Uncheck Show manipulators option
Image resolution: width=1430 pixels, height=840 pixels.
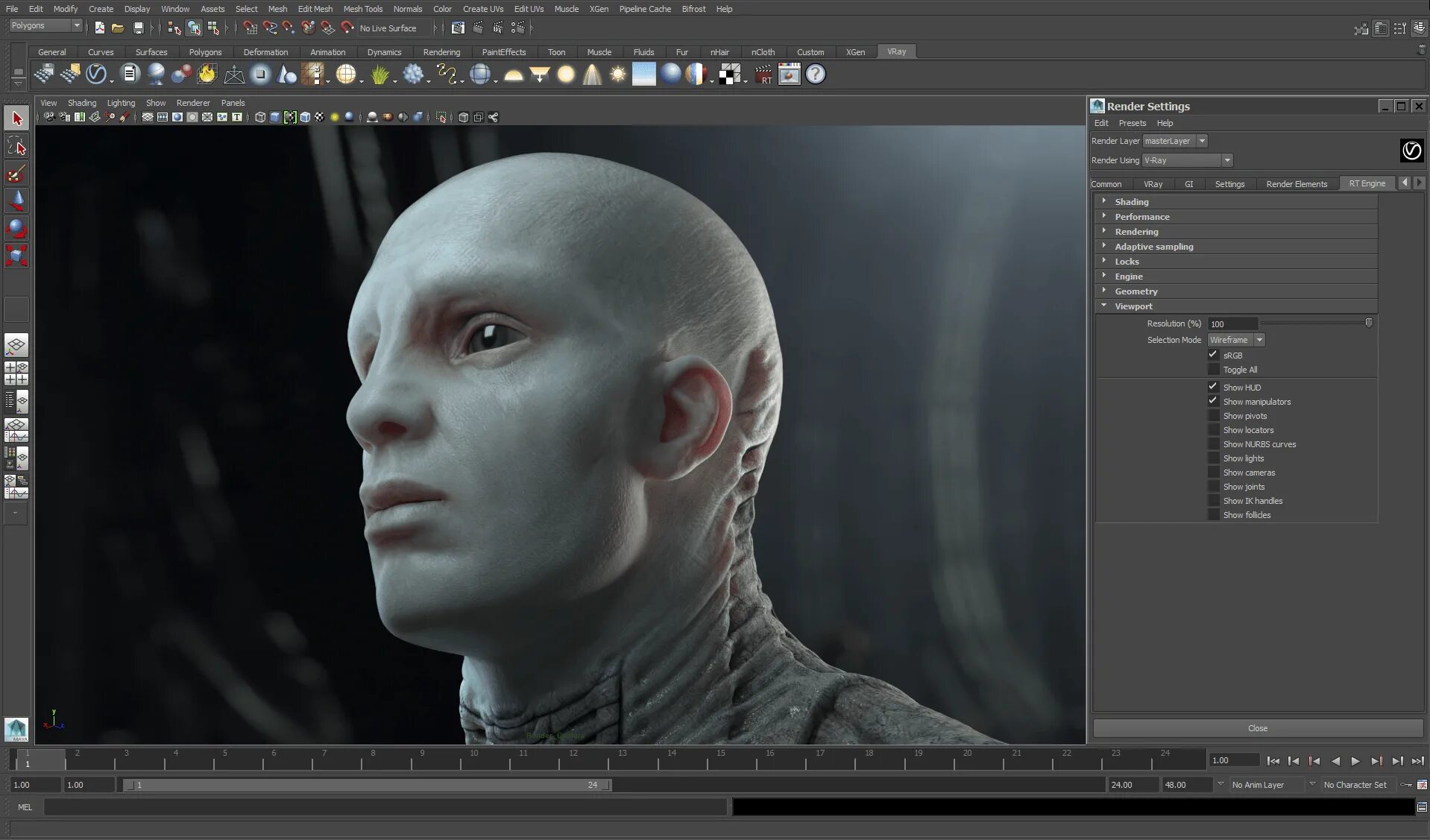click(x=1213, y=401)
